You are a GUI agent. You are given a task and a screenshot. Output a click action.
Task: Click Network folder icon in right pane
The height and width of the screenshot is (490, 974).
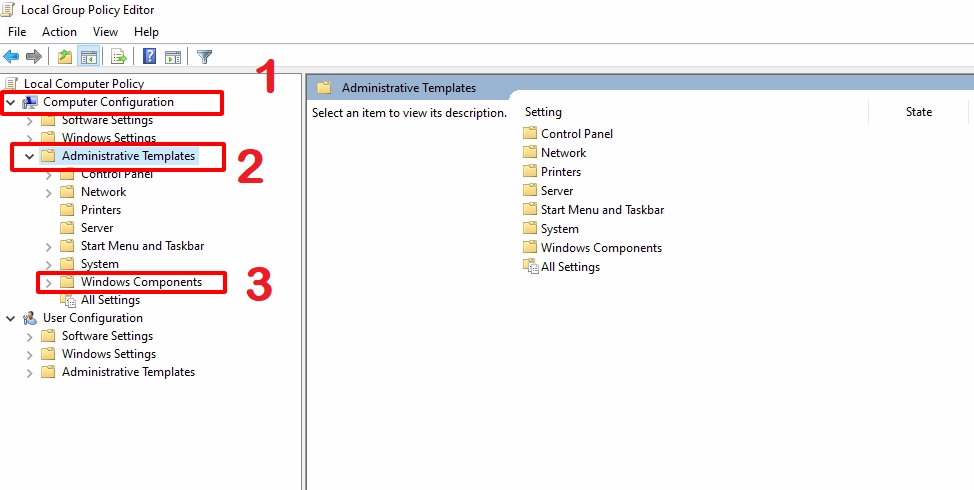click(x=530, y=153)
